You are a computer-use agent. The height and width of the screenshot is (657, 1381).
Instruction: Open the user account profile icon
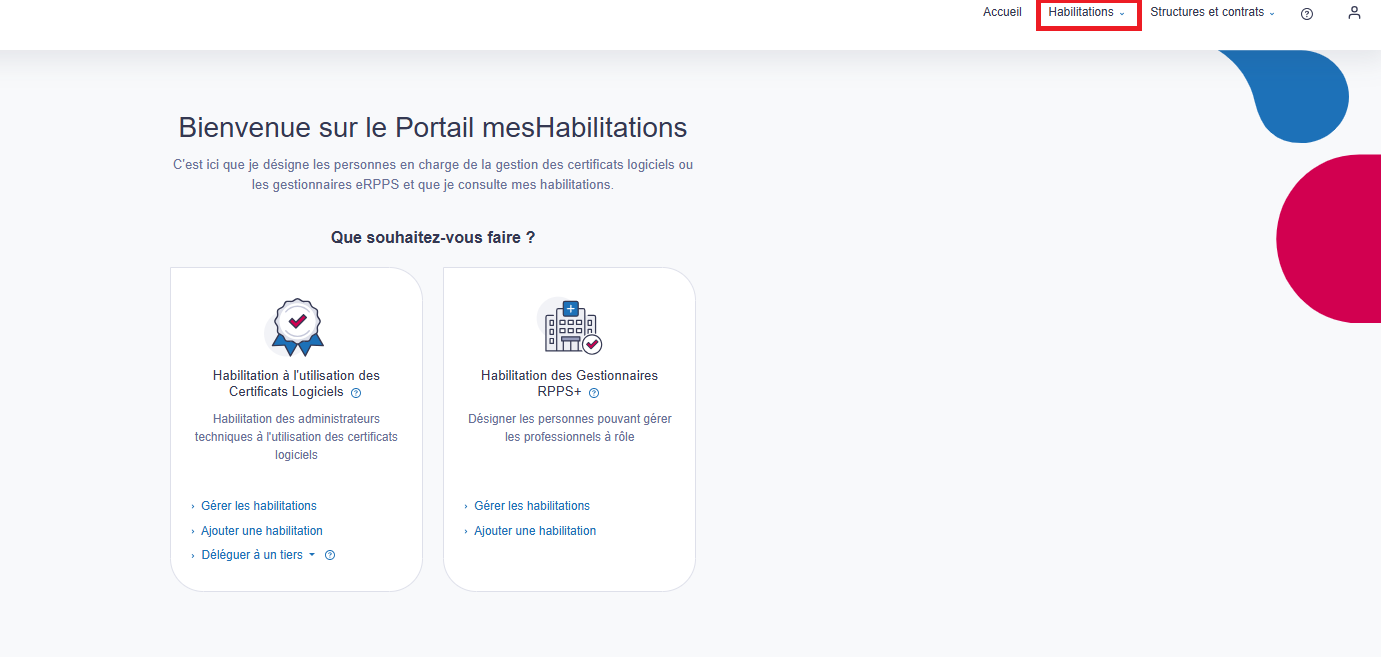tap(1354, 13)
